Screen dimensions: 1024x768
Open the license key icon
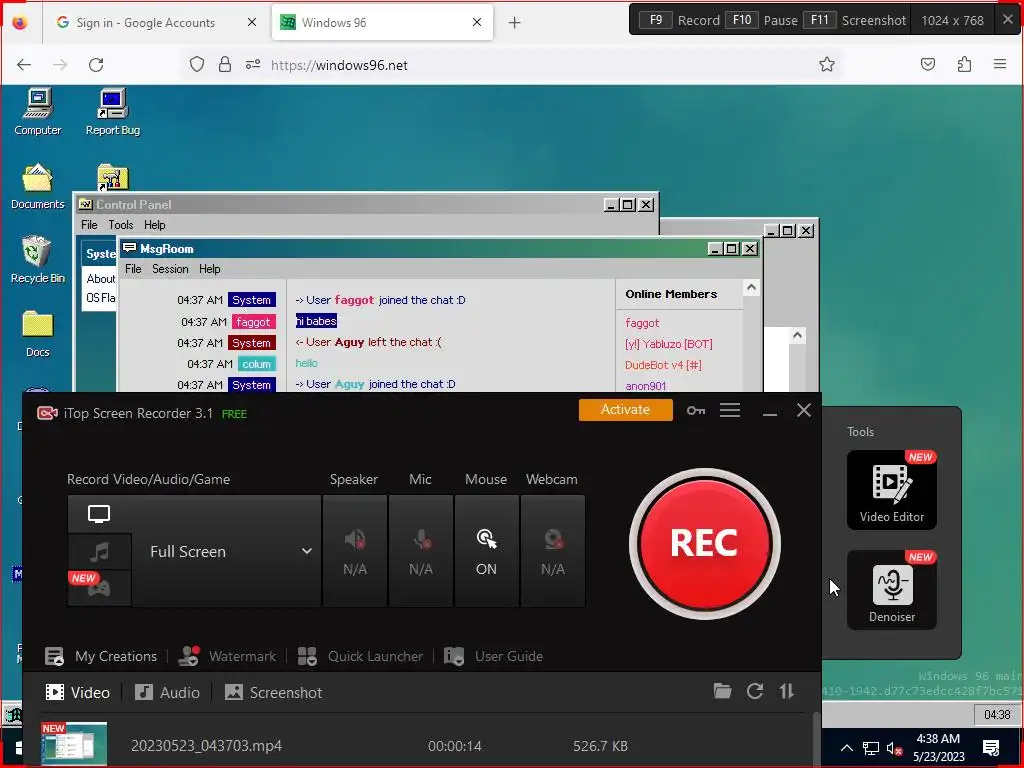click(696, 410)
